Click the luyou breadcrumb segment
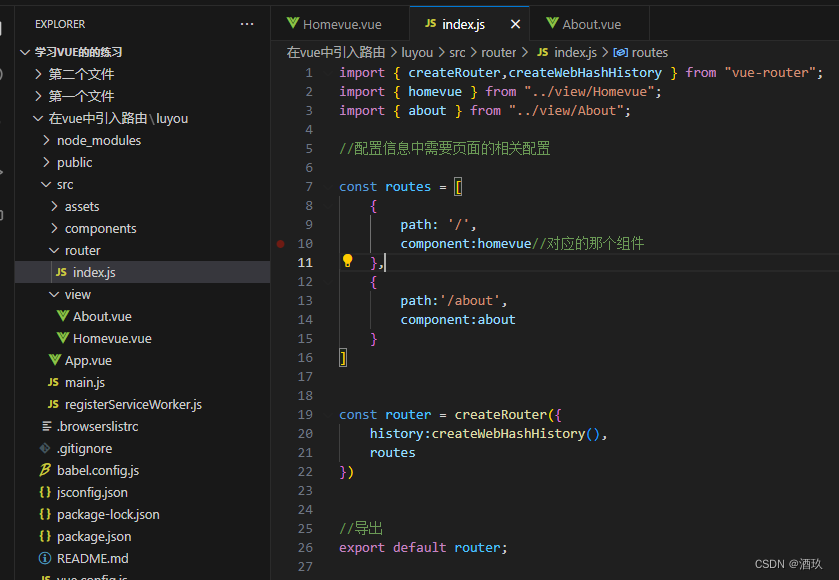This screenshot has width=839, height=580. 417,52
